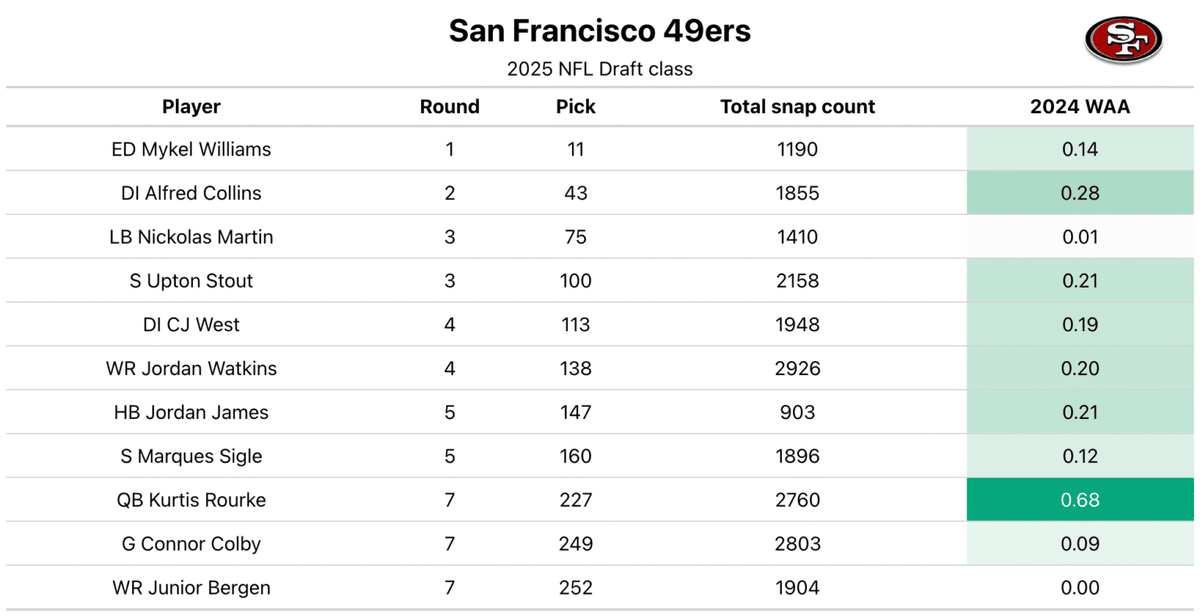The image size is (1200, 615).
Task: Click HB Jordan James player name
Action: coord(191,412)
